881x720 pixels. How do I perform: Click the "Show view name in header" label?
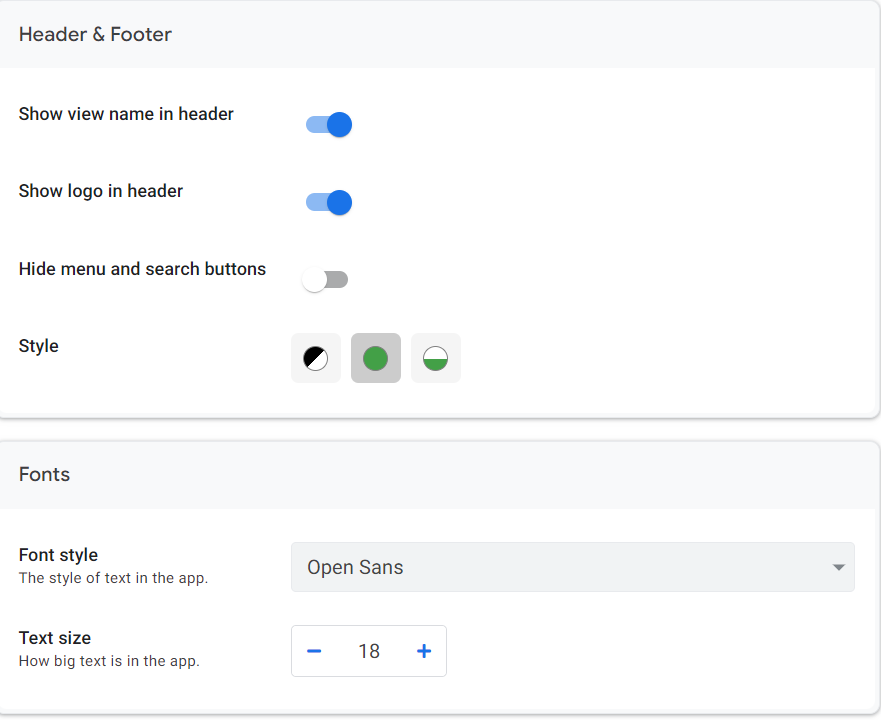126,114
